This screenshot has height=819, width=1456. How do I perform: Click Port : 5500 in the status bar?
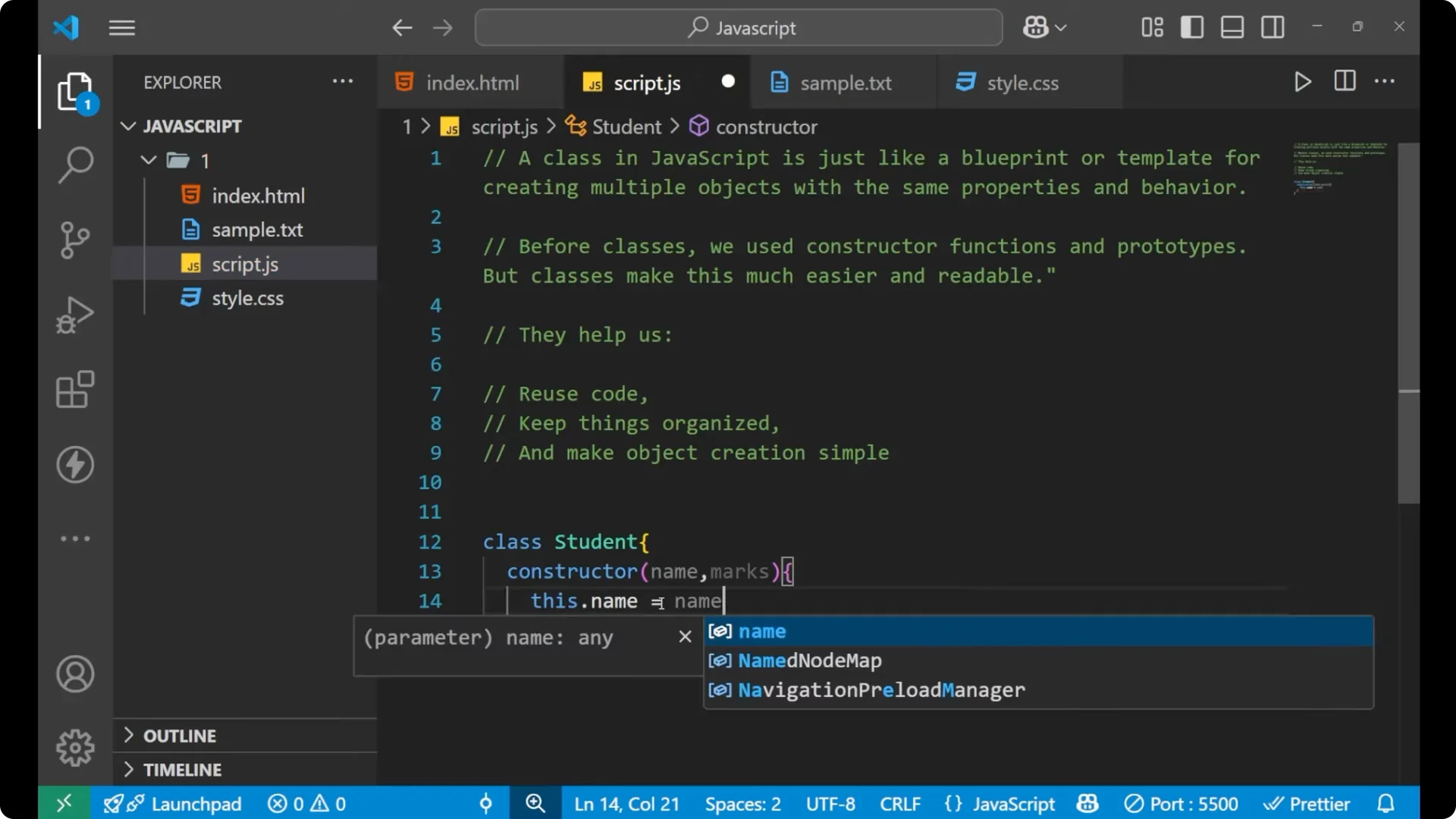coord(1181,803)
